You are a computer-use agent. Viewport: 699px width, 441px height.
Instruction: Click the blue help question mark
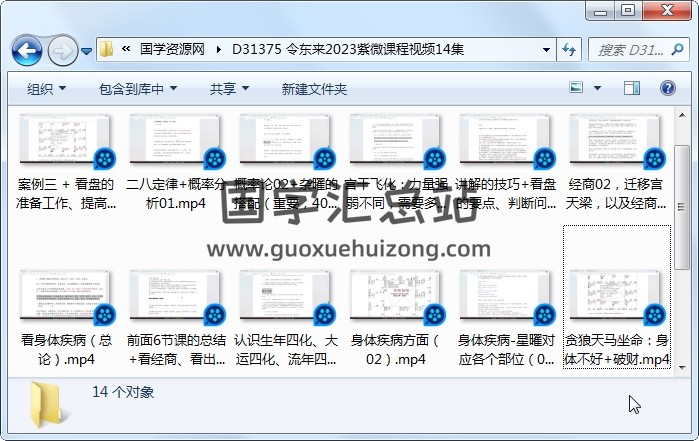tap(667, 88)
